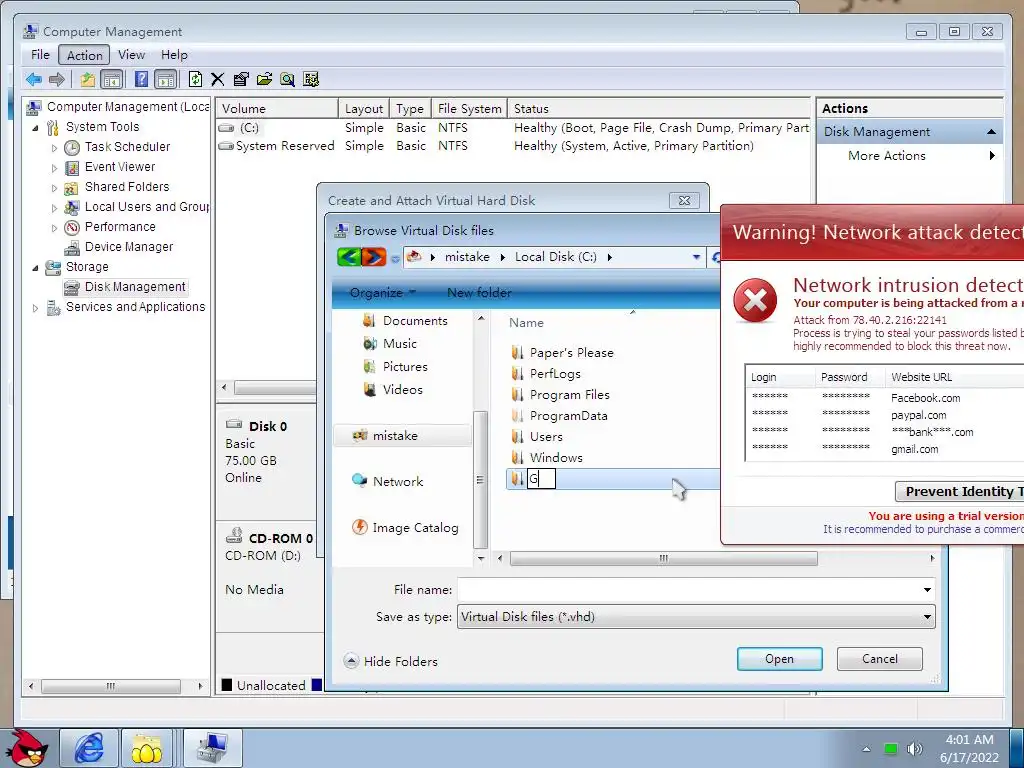
Task: Click the volume speaker icon in system tray
Action: click(915, 748)
